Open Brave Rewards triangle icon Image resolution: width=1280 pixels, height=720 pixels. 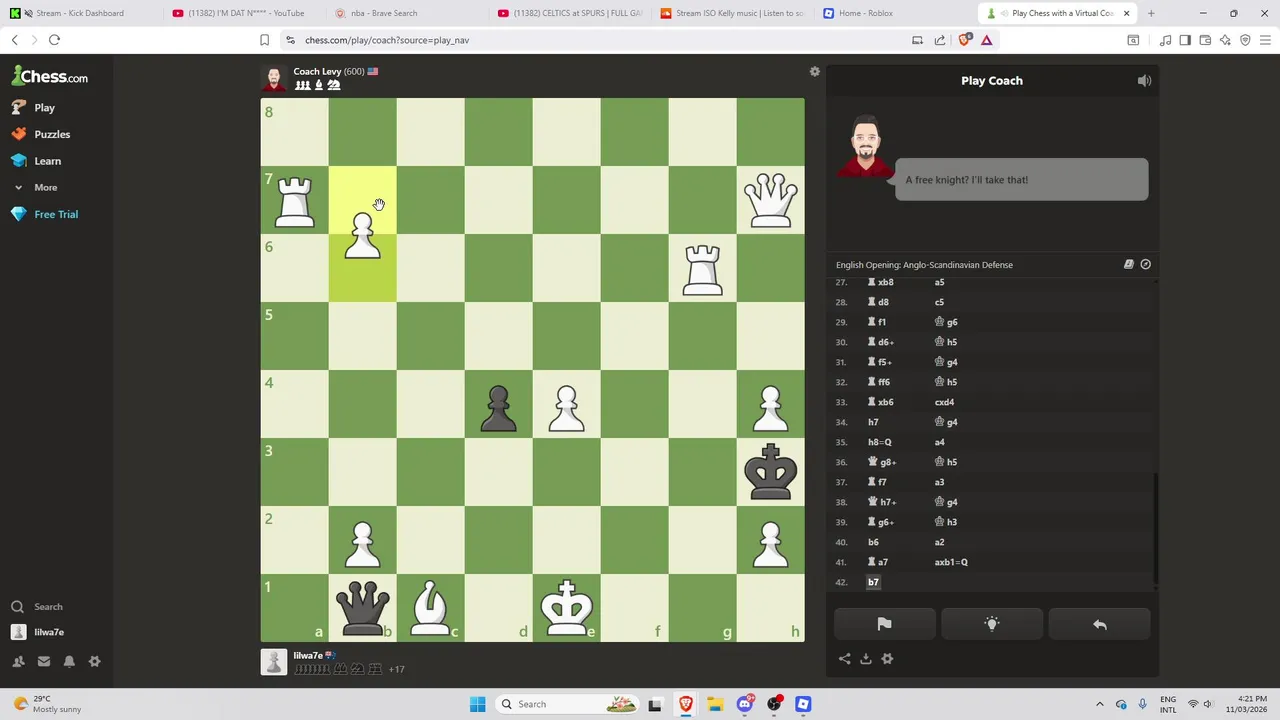click(x=987, y=40)
